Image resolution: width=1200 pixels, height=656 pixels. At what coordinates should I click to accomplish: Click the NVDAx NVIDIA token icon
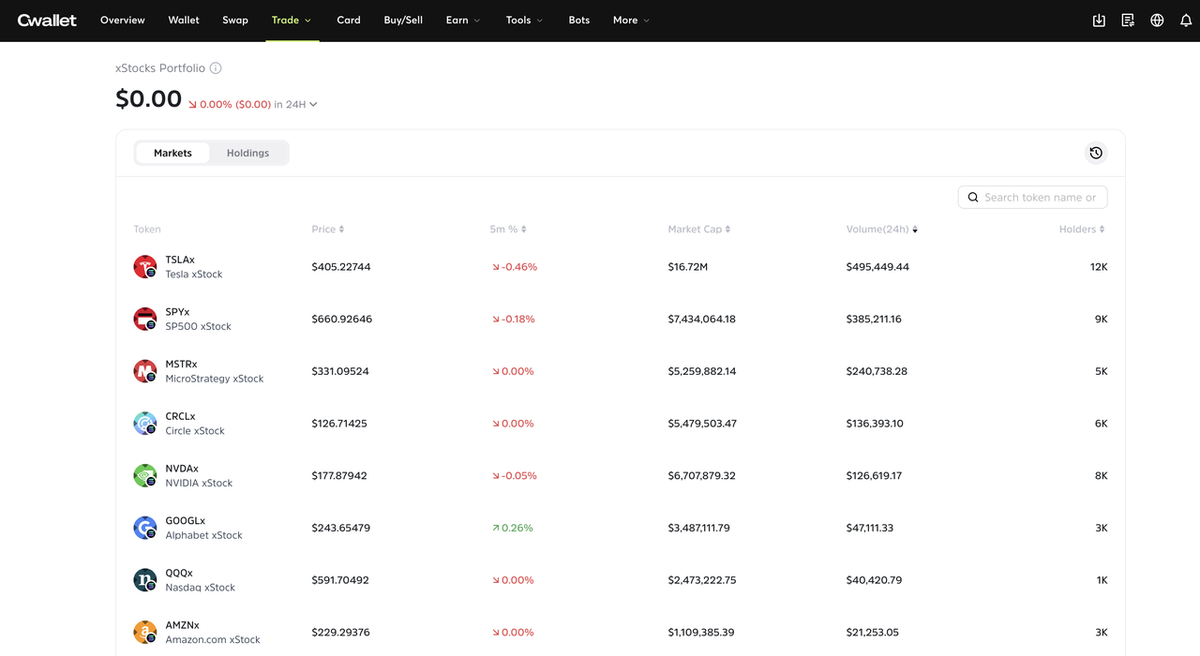[x=145, y=475]
